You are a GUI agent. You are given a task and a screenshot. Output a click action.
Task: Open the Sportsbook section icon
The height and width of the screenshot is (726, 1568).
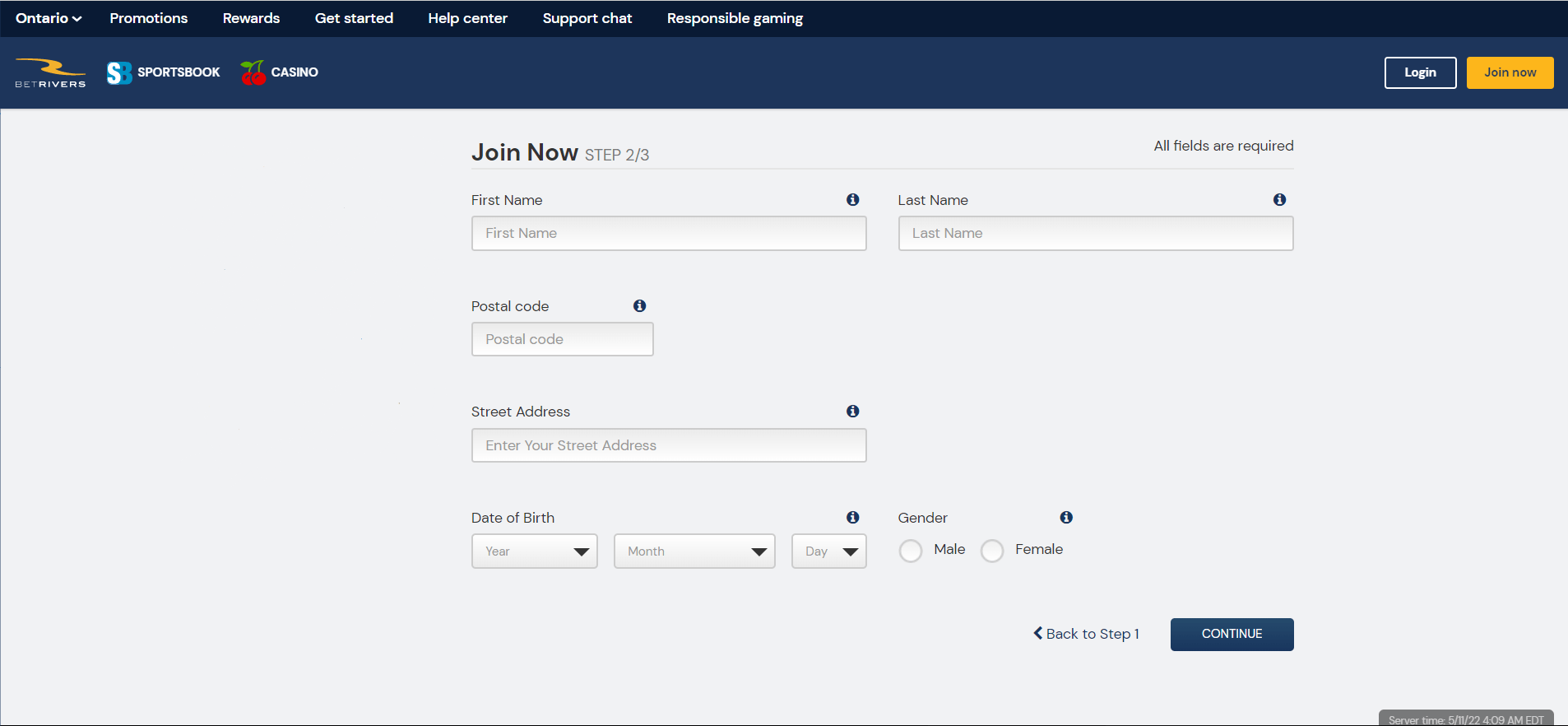point(119,72)
